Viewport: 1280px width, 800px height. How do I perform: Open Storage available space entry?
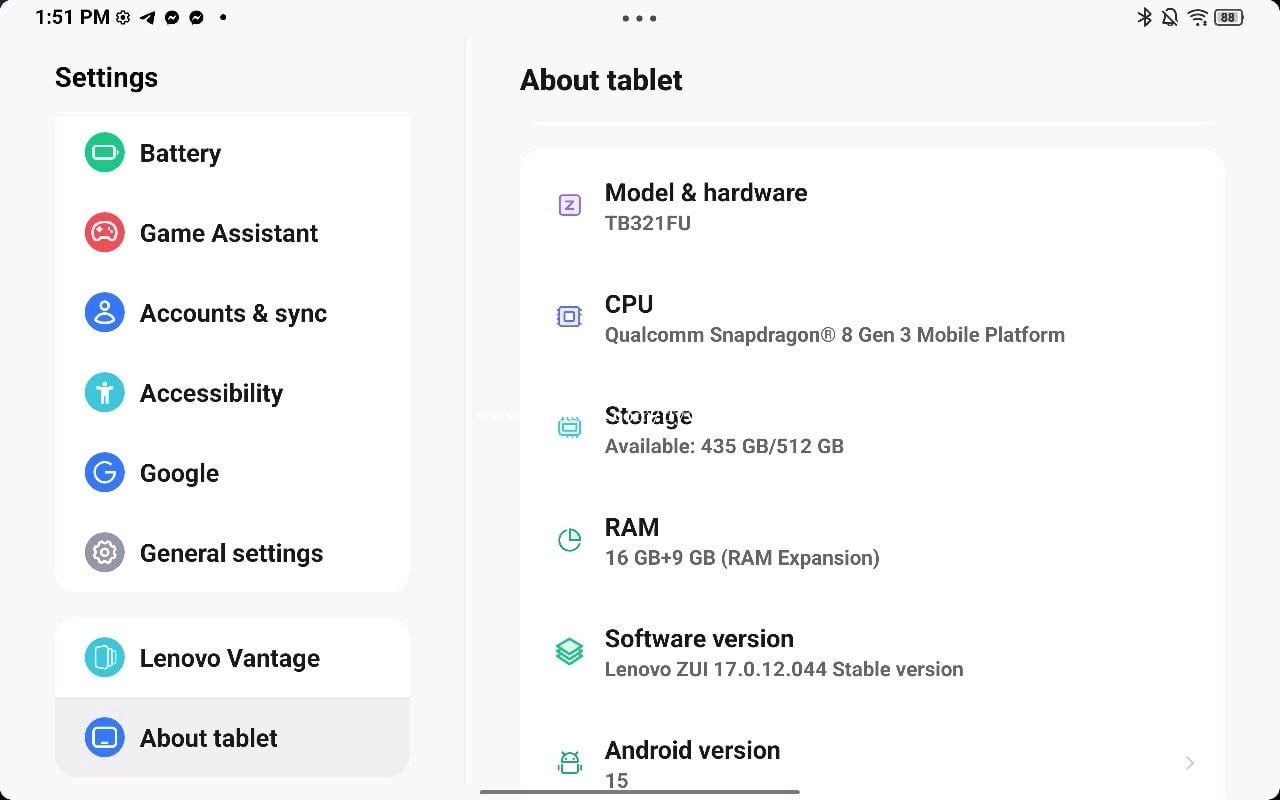pos(872,430)
